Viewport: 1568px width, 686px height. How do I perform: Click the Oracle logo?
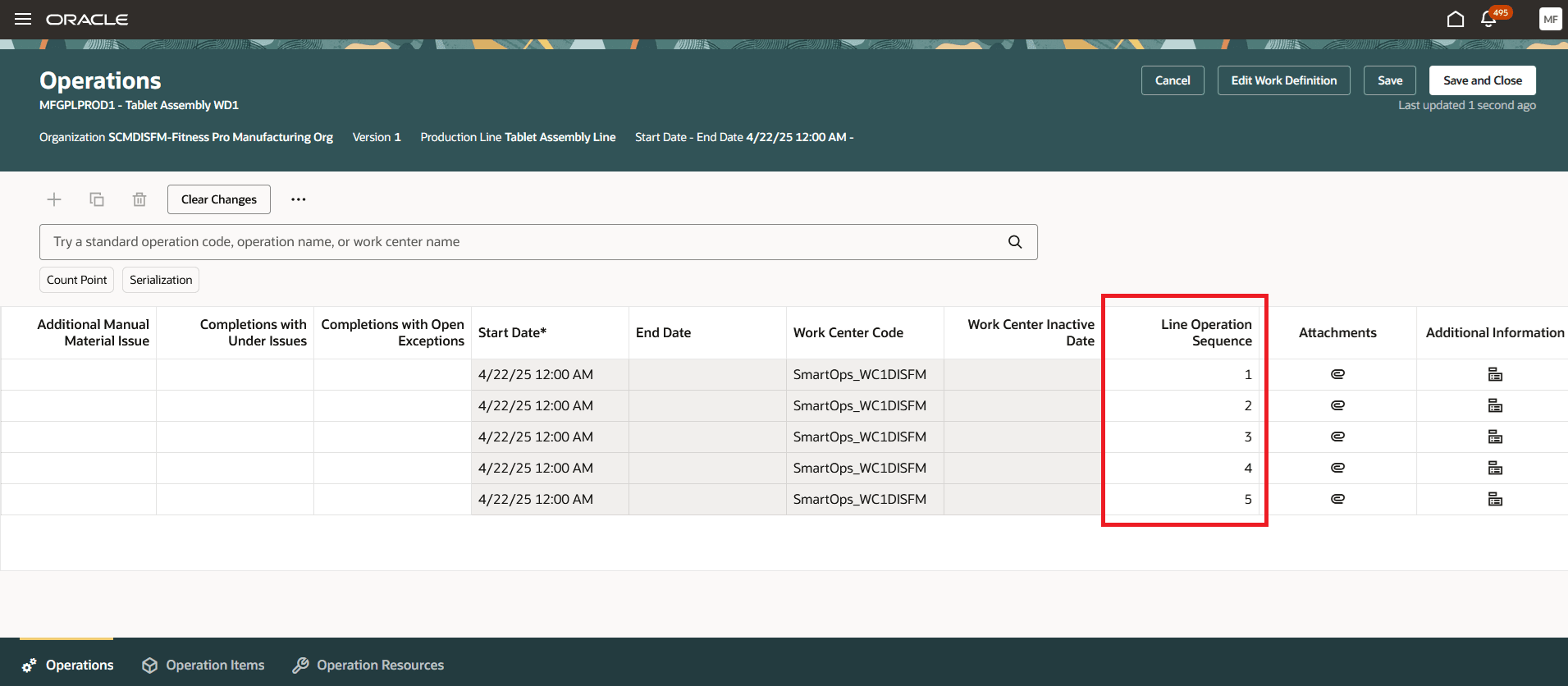tap(87, 19)
